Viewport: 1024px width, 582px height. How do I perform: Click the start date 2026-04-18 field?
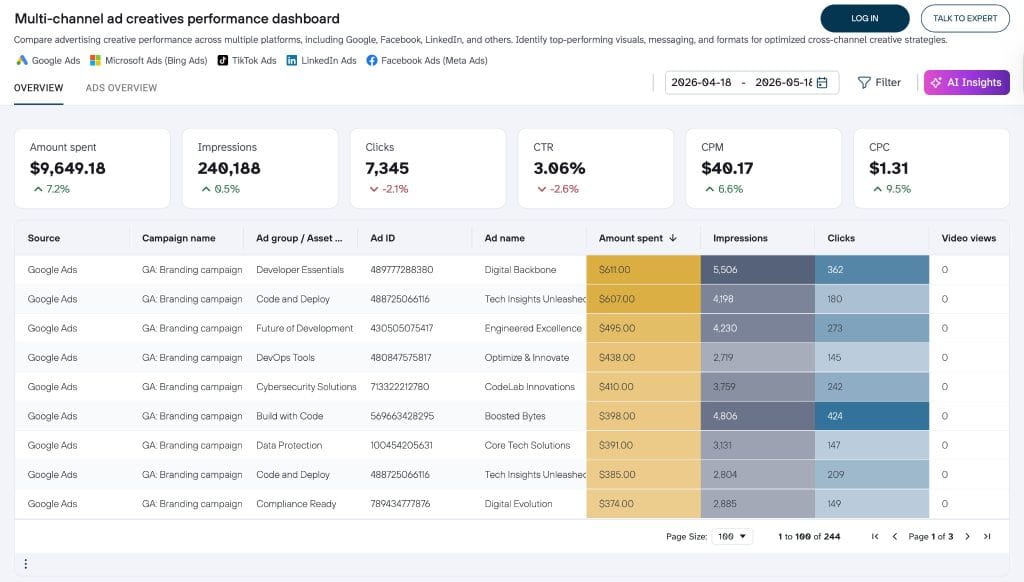click(x=701, y=82)
